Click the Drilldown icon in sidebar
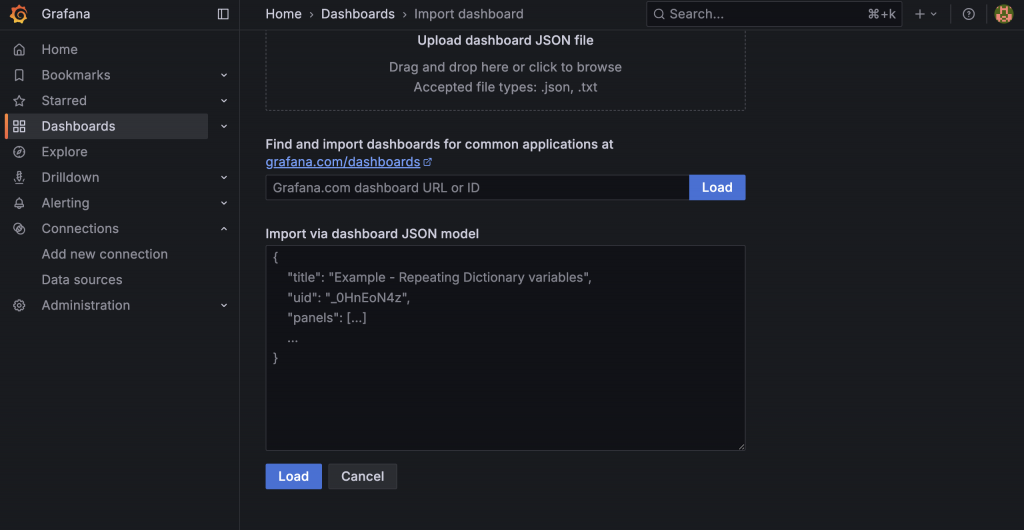The width and height of the screenshot is (1024, 530). (x=20, y=178)
